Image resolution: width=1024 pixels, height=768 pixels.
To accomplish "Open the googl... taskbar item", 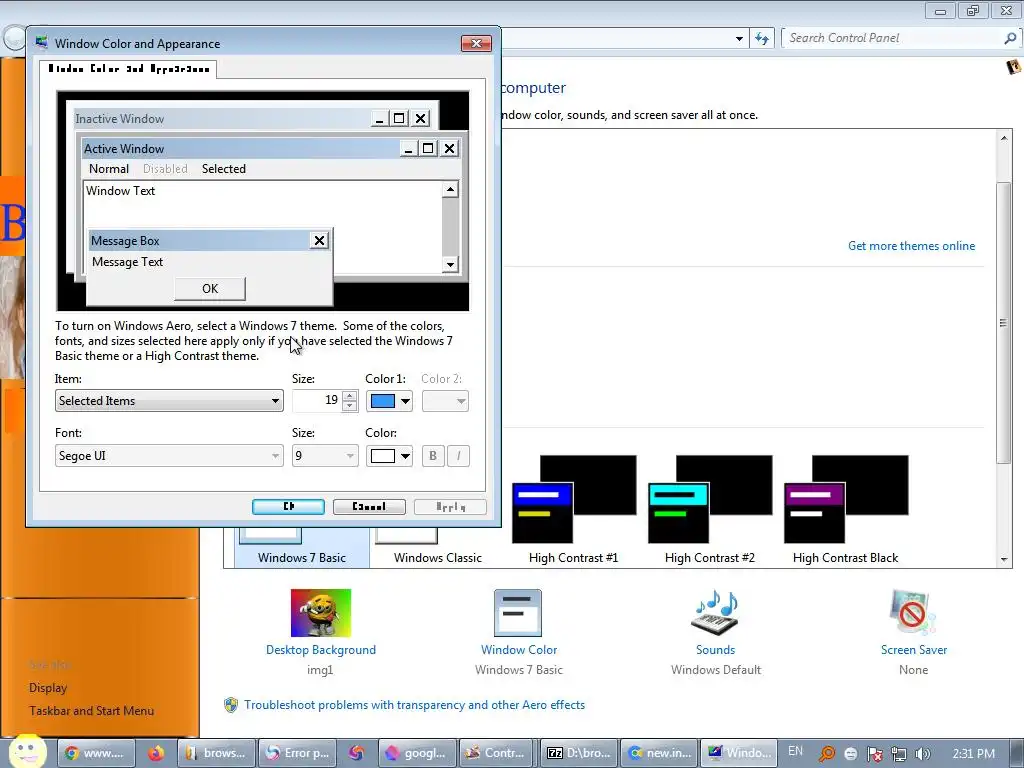I will coord(416,753).
